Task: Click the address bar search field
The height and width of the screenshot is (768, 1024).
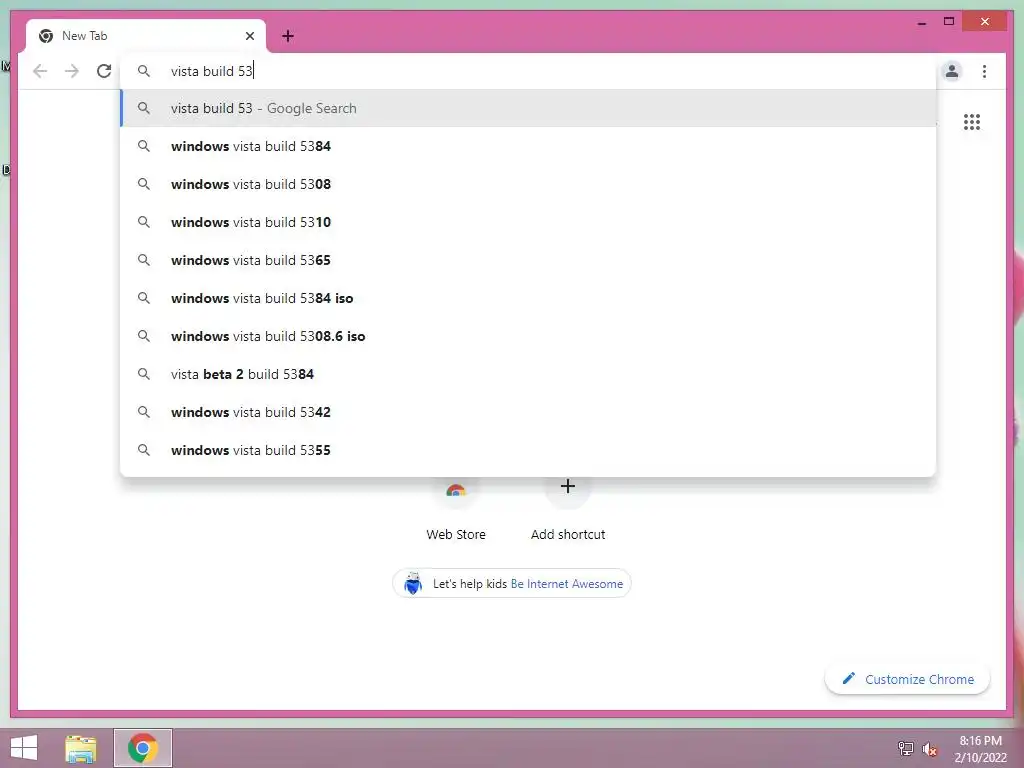Action: click(528, 71)
